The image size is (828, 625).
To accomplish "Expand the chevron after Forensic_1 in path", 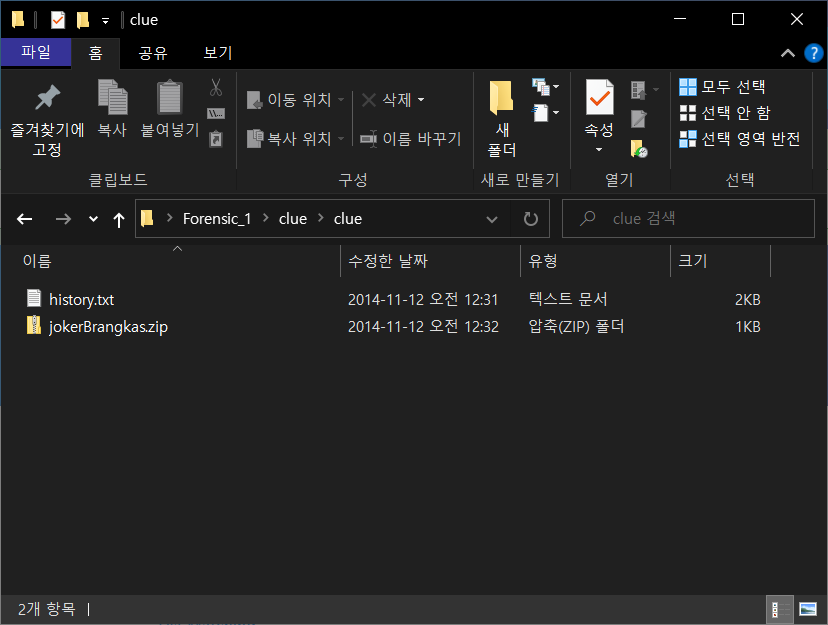I will pyautogui.click(x=266, y=217).
